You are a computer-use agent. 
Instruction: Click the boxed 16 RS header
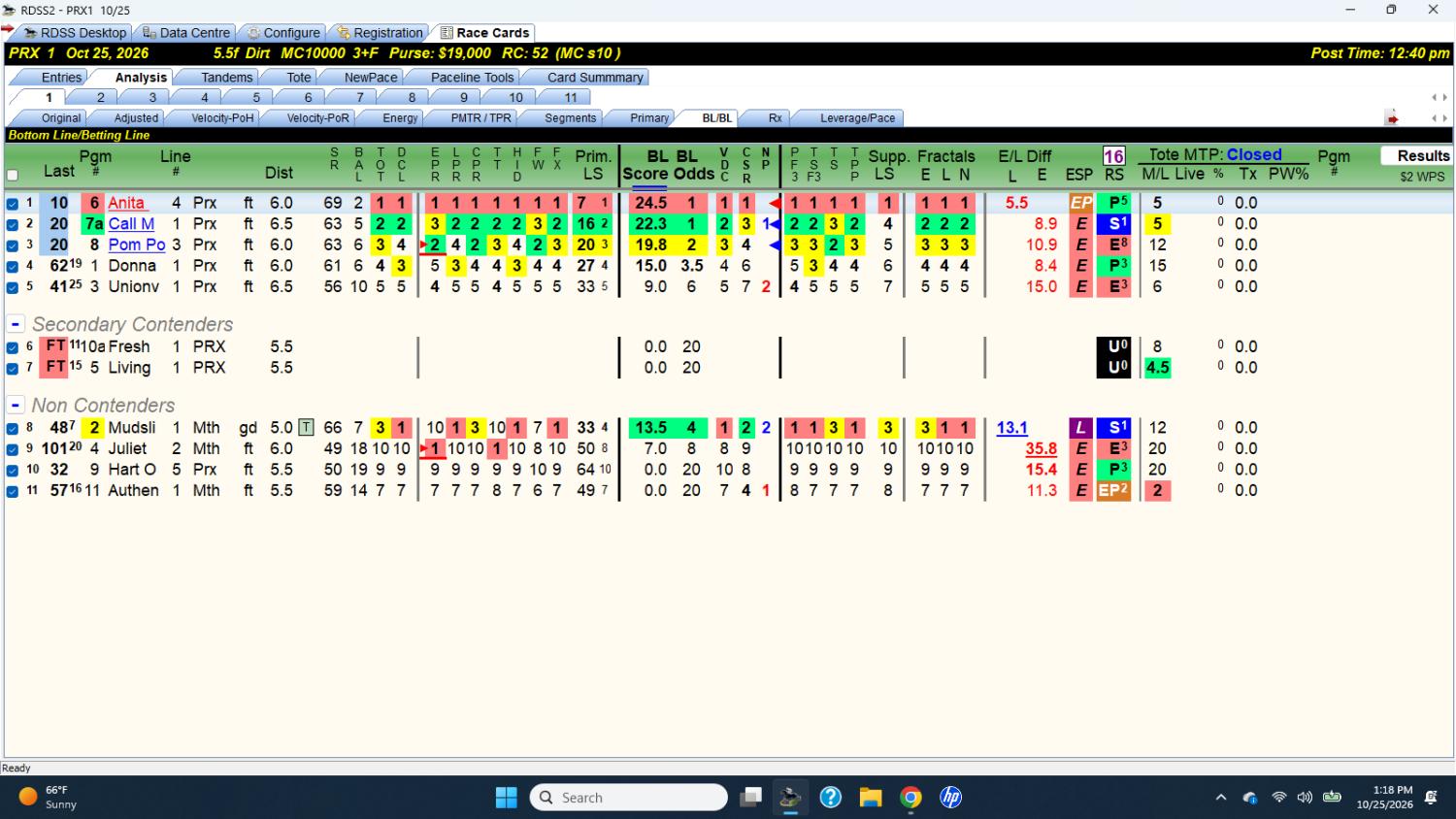coord(1113,155)
